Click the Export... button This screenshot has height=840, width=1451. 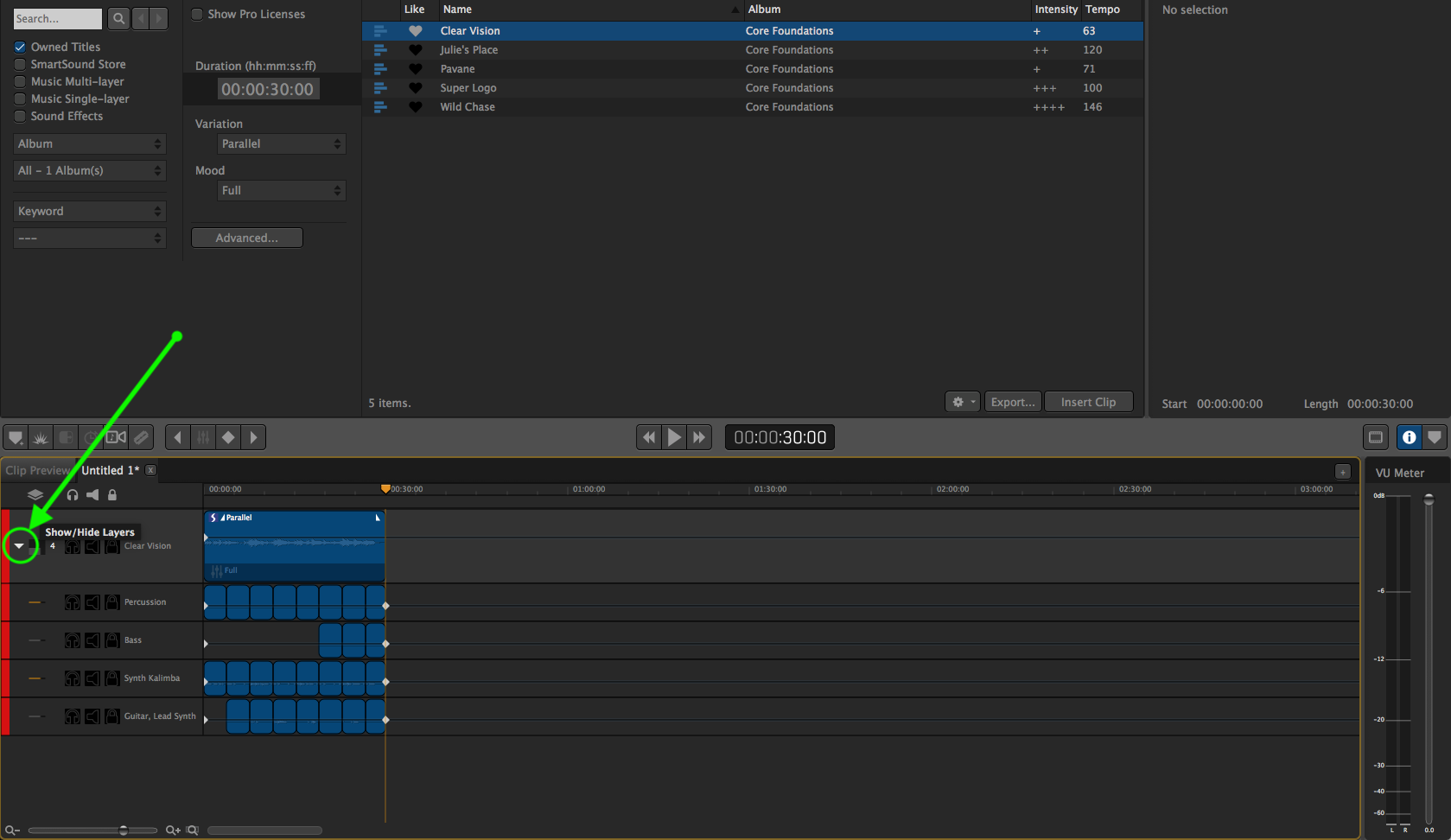pyautogui.click(x=1013, y=402)
